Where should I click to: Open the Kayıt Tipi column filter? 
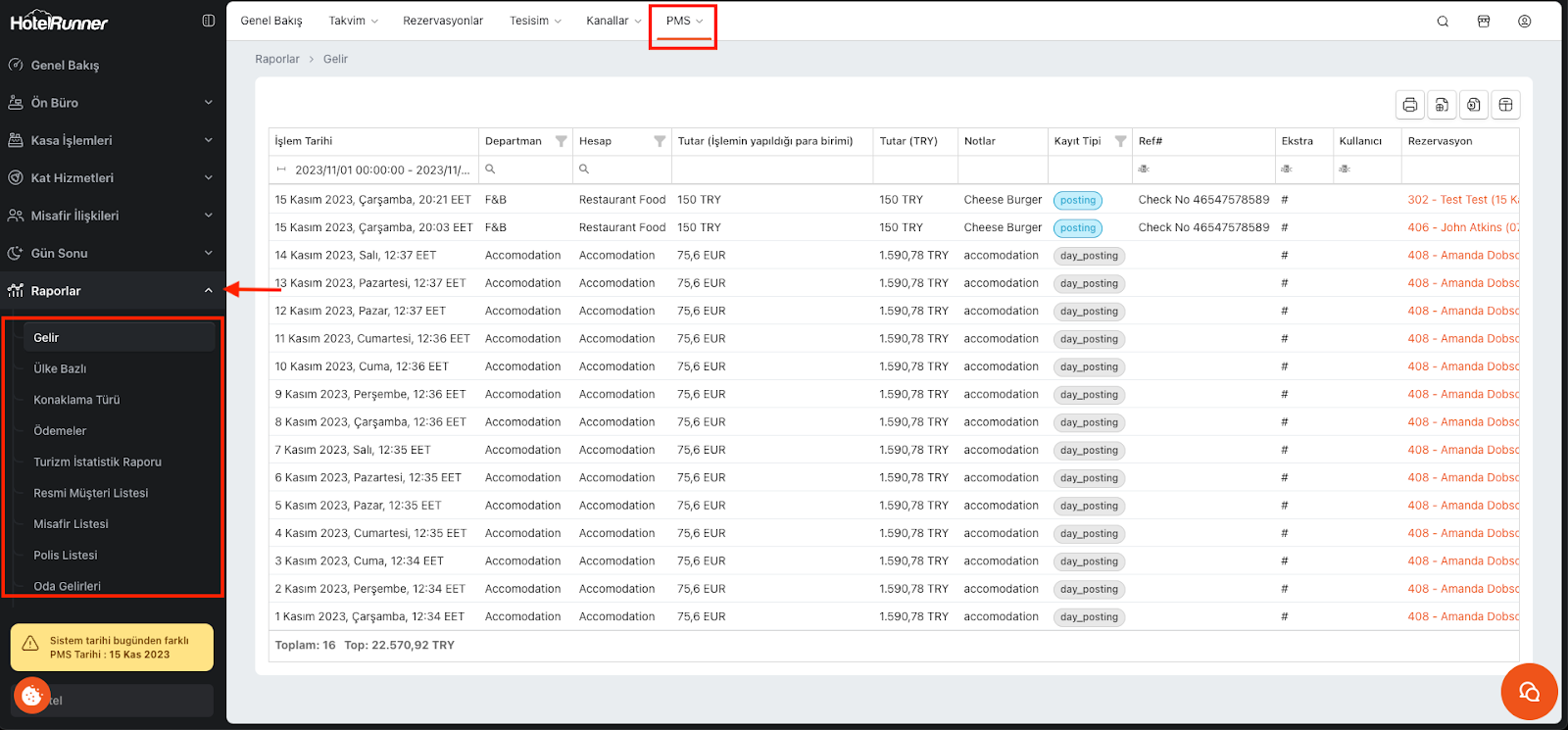tap(1120, 141)
